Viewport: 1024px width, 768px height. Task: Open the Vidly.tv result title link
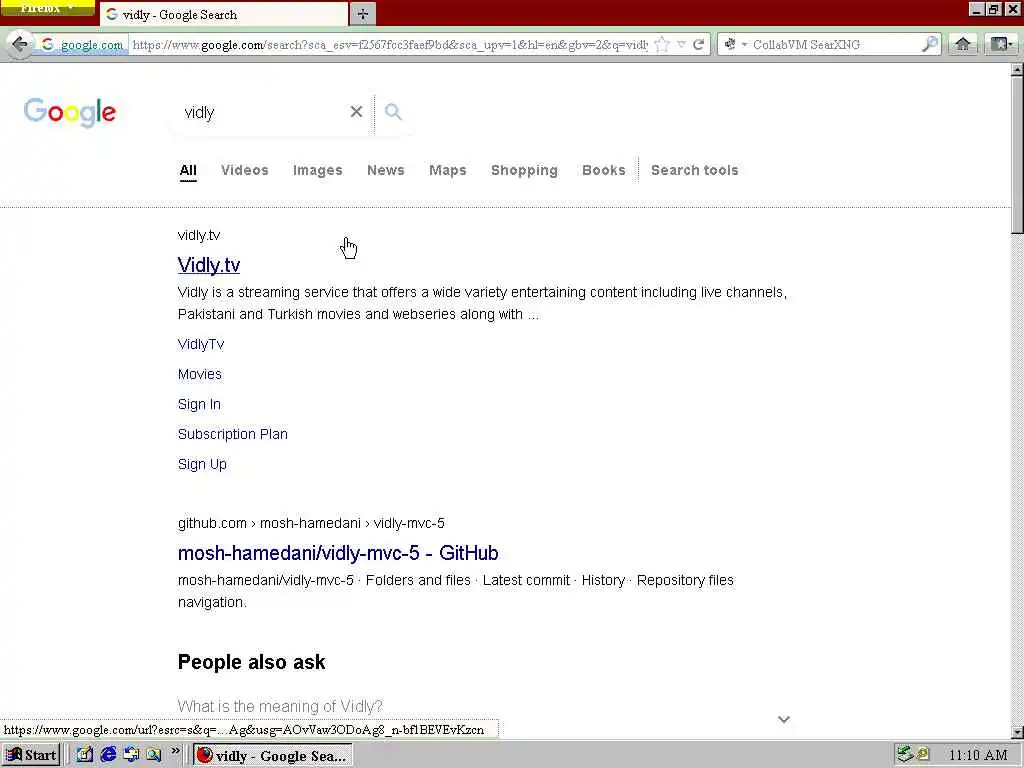point(209,265)
